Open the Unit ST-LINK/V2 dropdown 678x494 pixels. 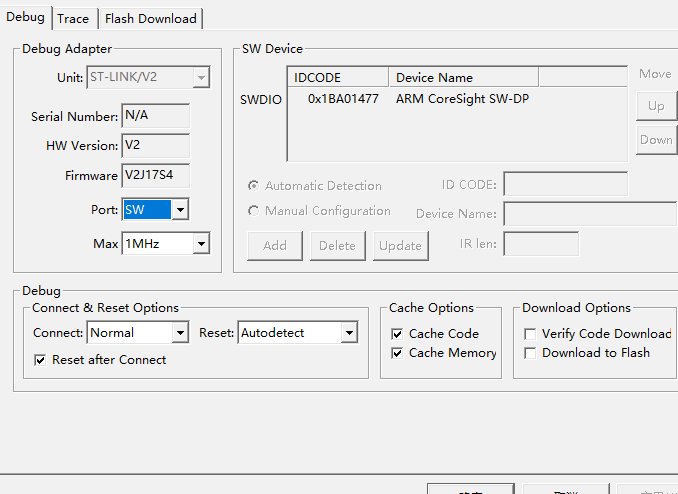[x=149, y=77]
